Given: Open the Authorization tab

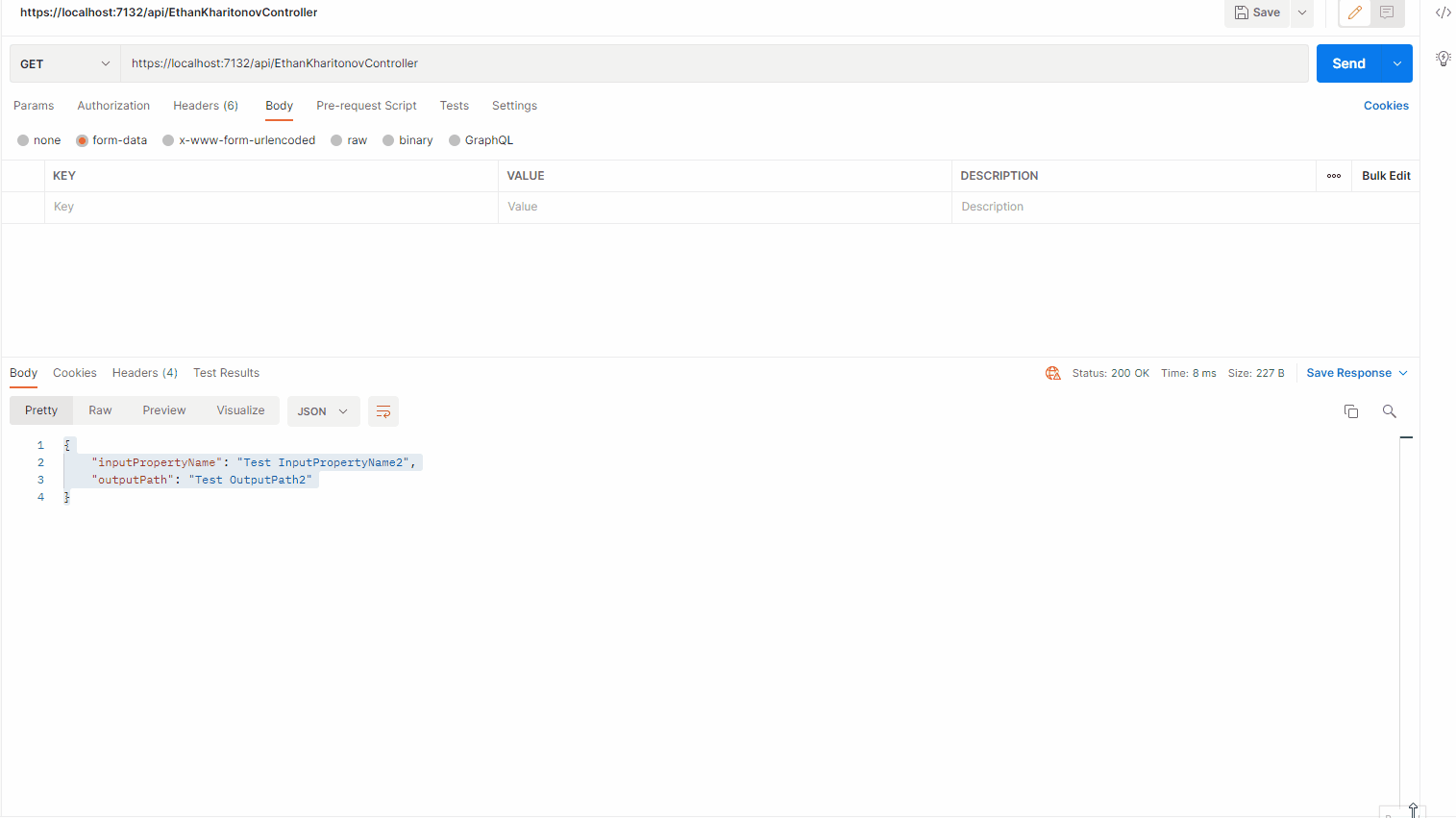Looking at the screenshot, I should click(113, 106).
